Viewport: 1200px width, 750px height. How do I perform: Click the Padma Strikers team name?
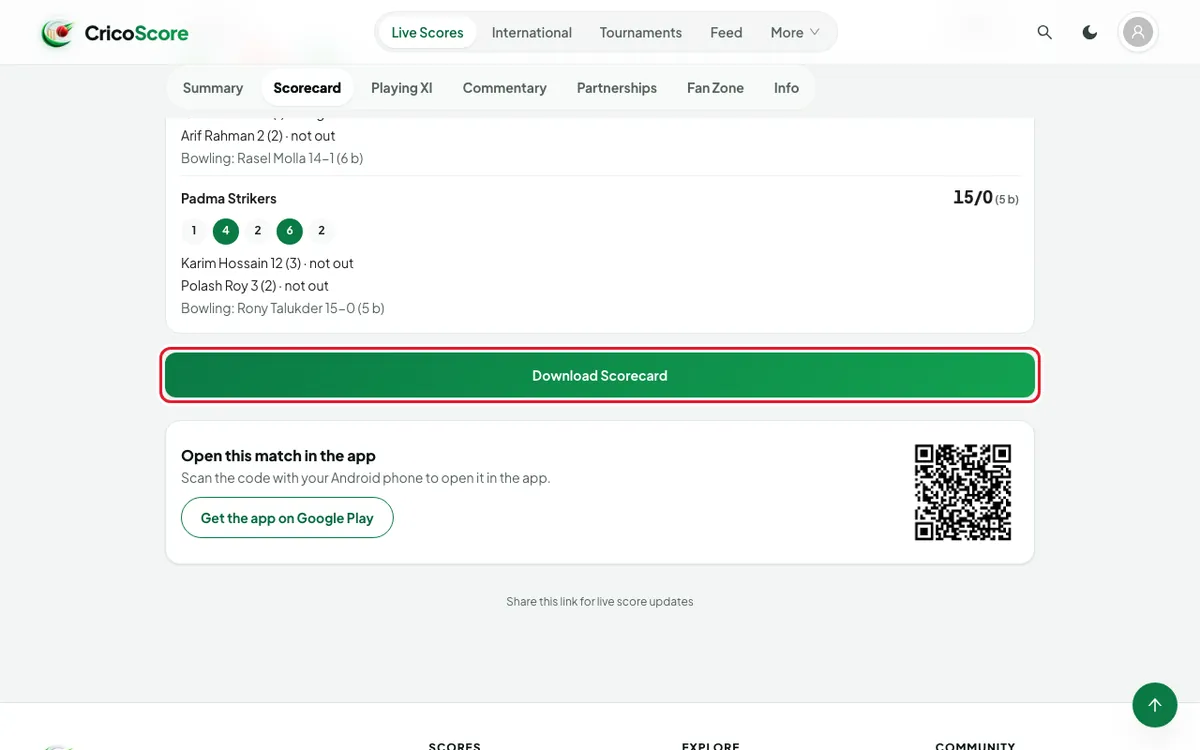pyautogui.click(x=229, y=198)
